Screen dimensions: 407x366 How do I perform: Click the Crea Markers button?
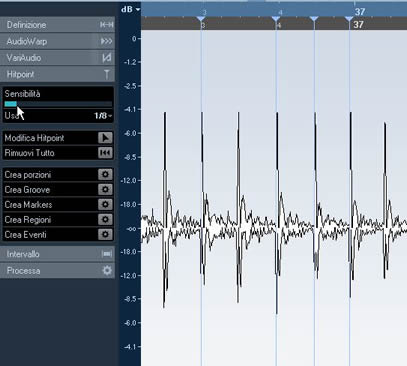click(58, 205)
